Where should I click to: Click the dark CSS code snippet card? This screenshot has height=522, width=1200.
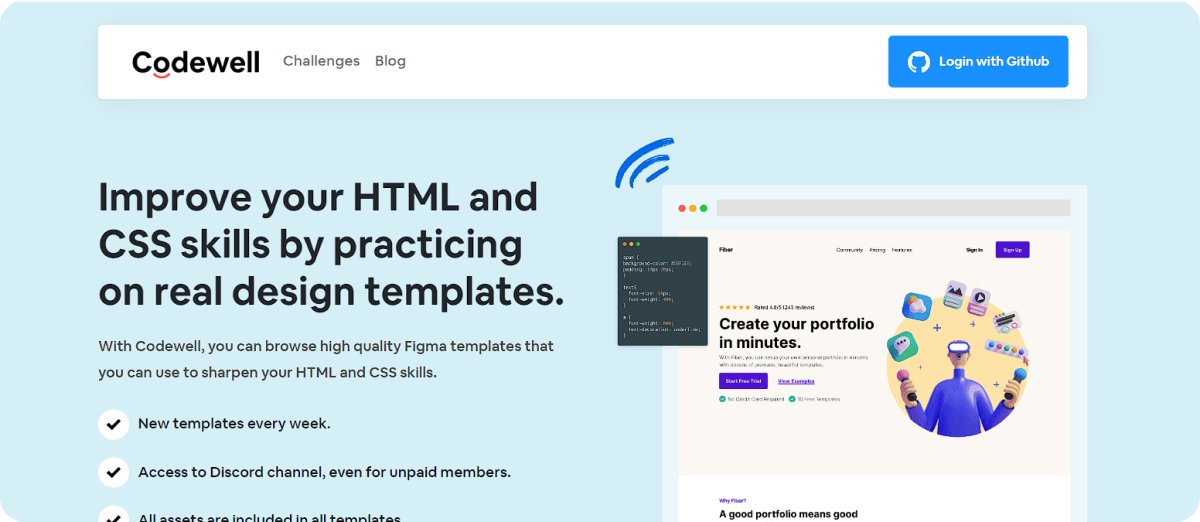coord(663,291)
